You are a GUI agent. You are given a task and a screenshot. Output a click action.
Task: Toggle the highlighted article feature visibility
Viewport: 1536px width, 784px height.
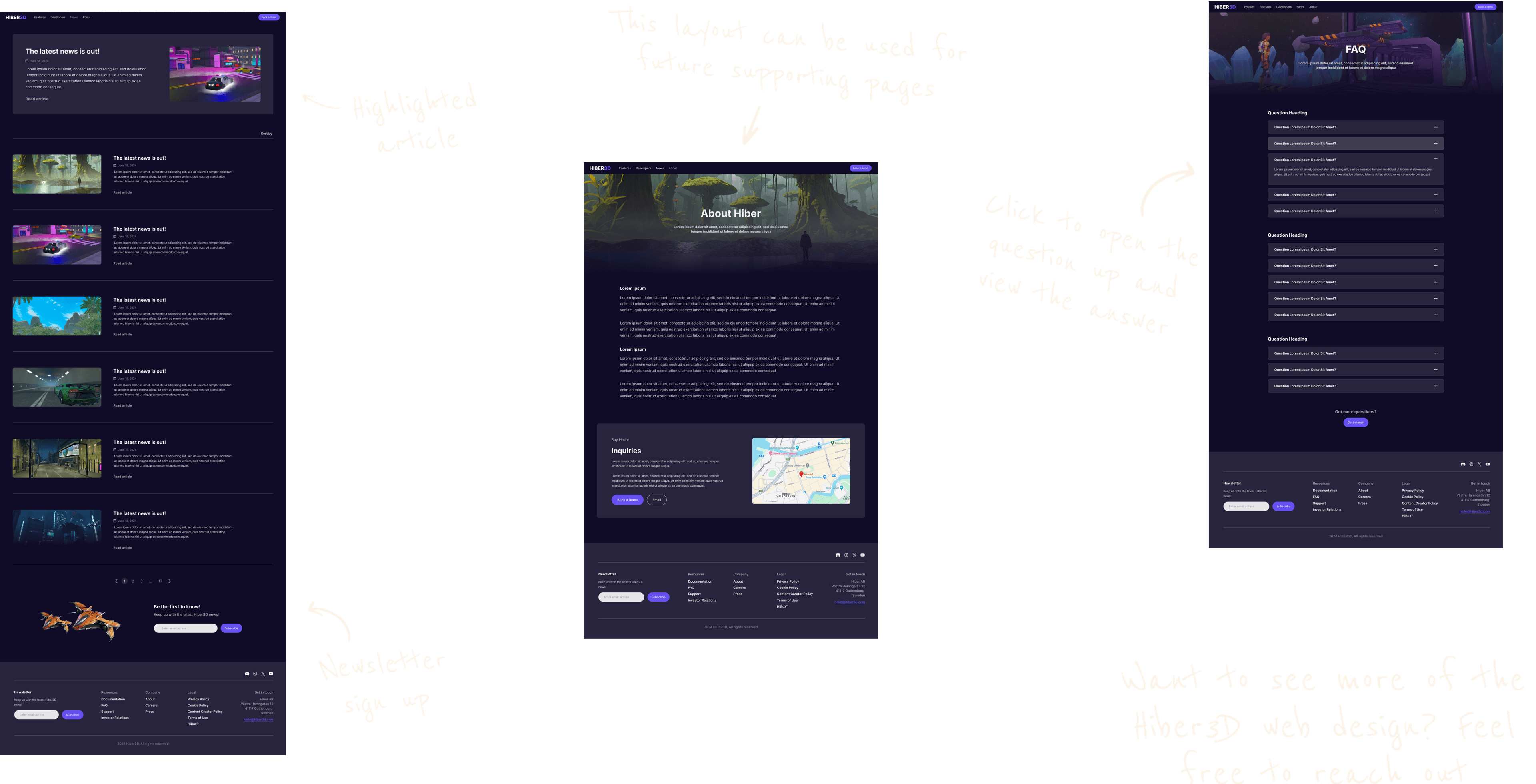pyautogui.click(x=143, y=75)
